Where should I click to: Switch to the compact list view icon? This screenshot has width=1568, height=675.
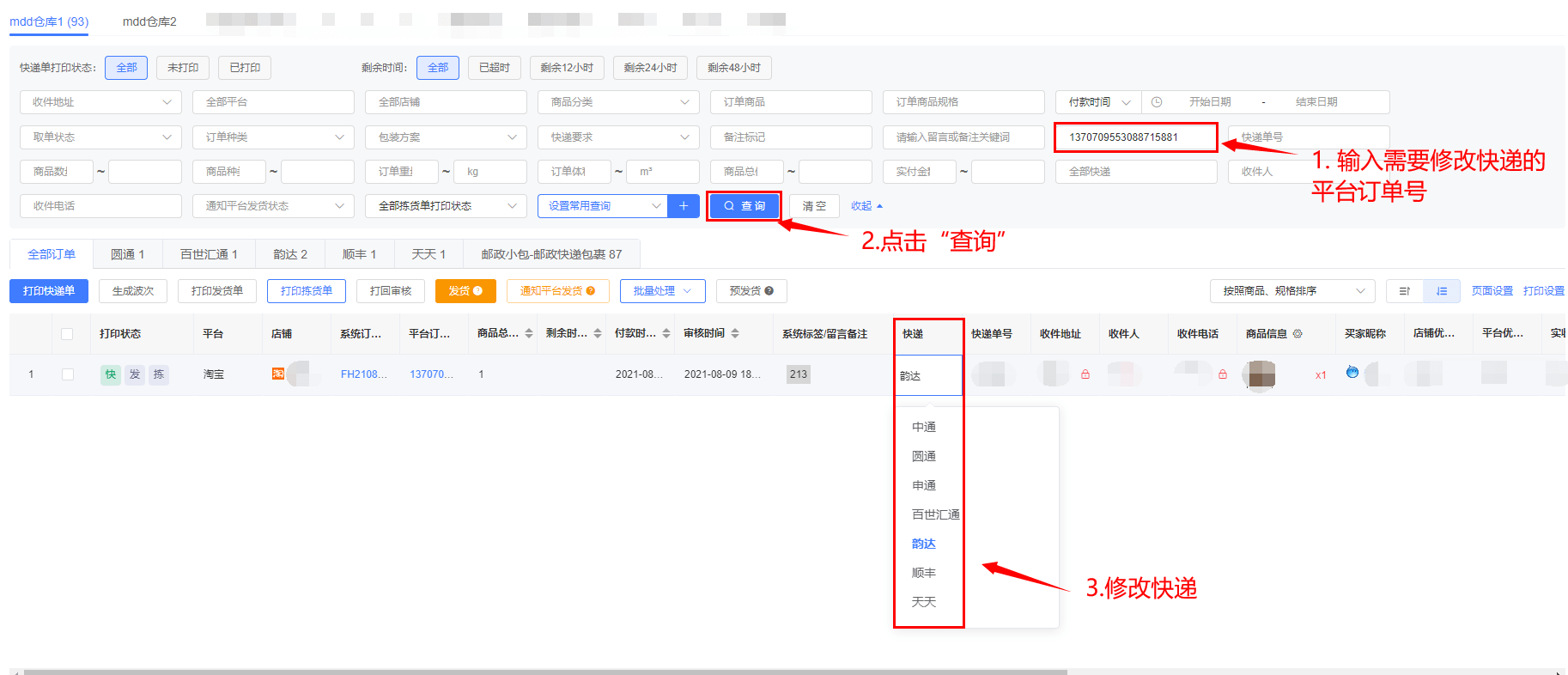click(1405, 291)
